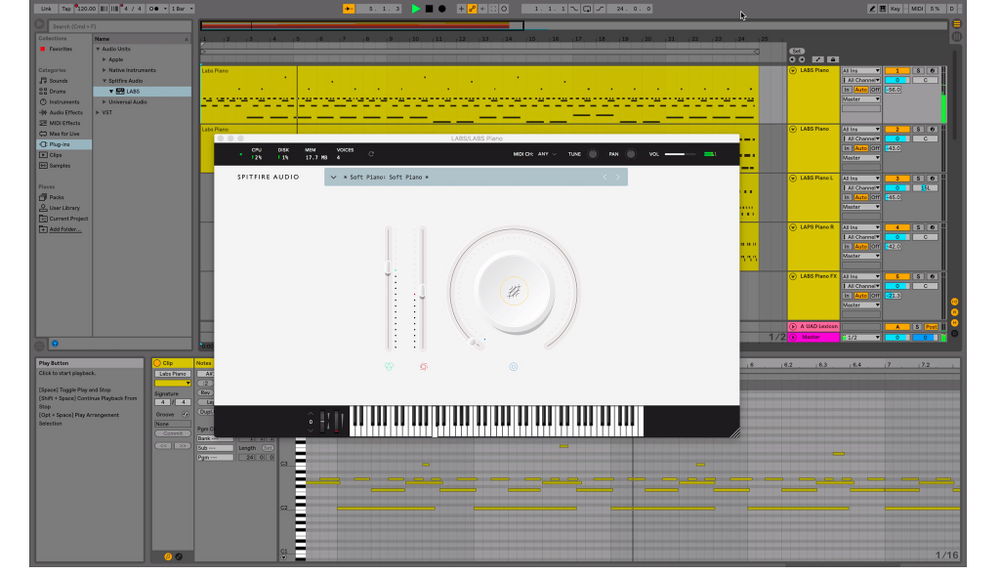Toggle Punch-Out switch right of loop button
Viewport: 1000px width, 568px height.
[x=599, y=9]
